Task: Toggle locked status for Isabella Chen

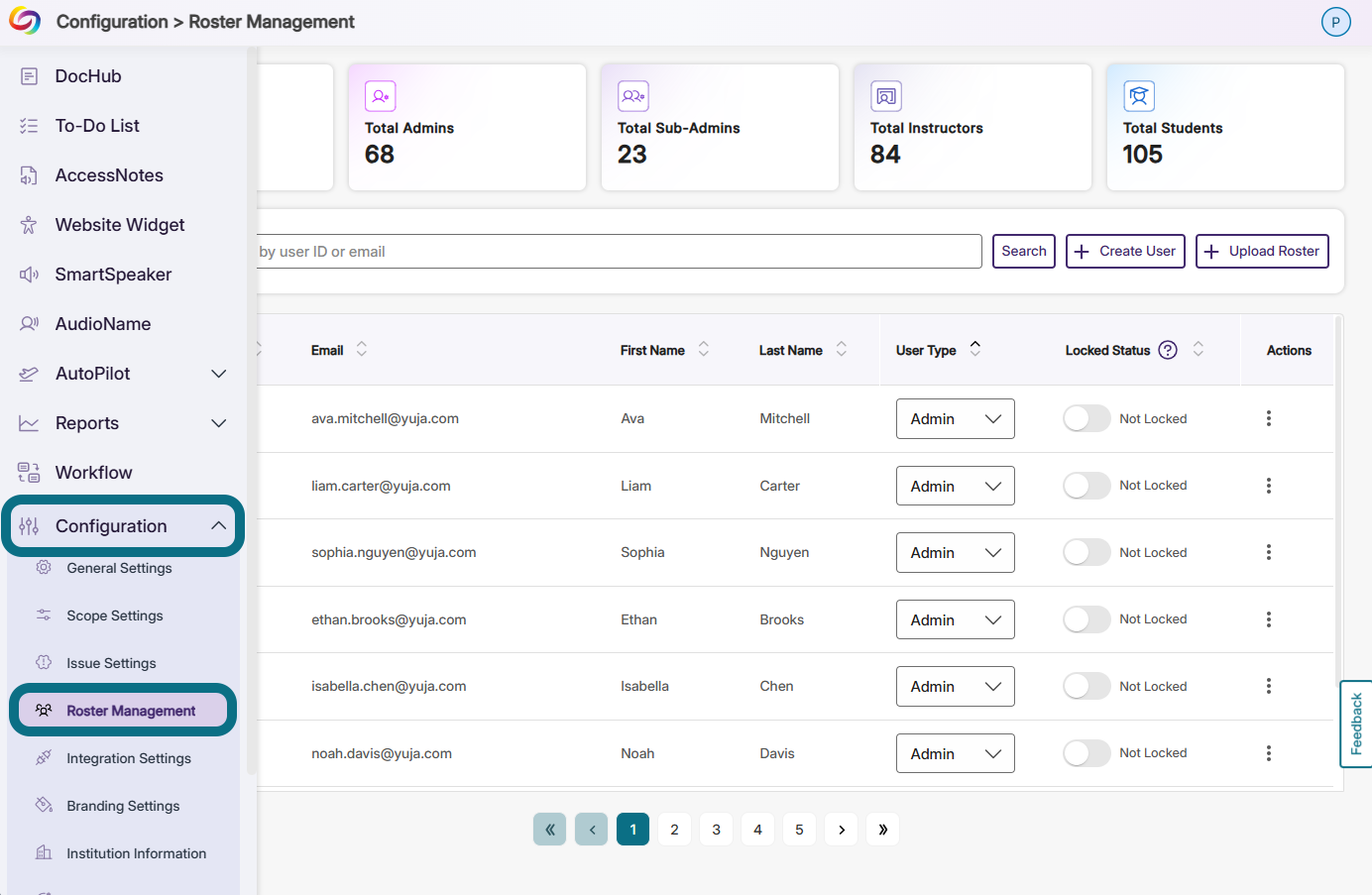Action: click(1086, 686)
